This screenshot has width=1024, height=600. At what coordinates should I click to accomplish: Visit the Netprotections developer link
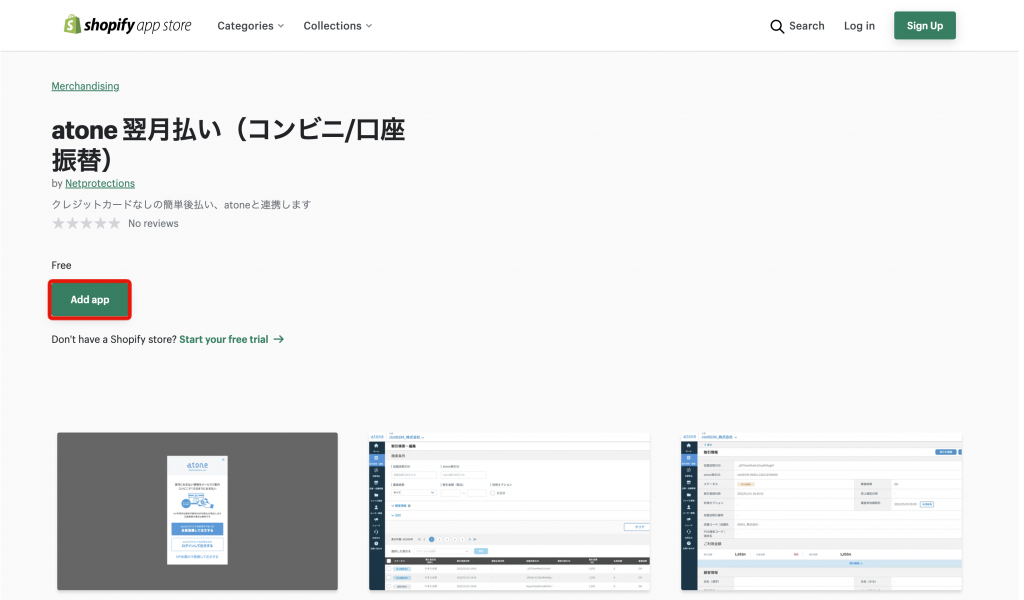[100, 183]
